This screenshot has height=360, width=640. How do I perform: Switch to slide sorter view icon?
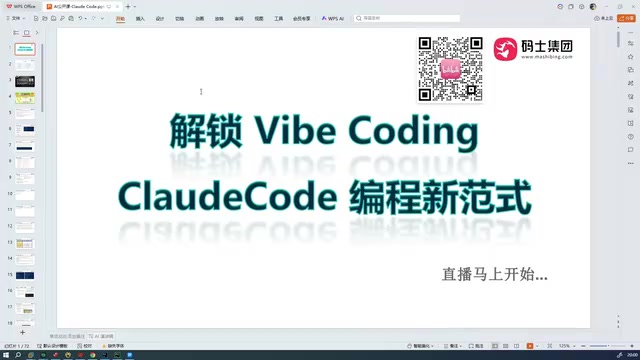(506, 346)
